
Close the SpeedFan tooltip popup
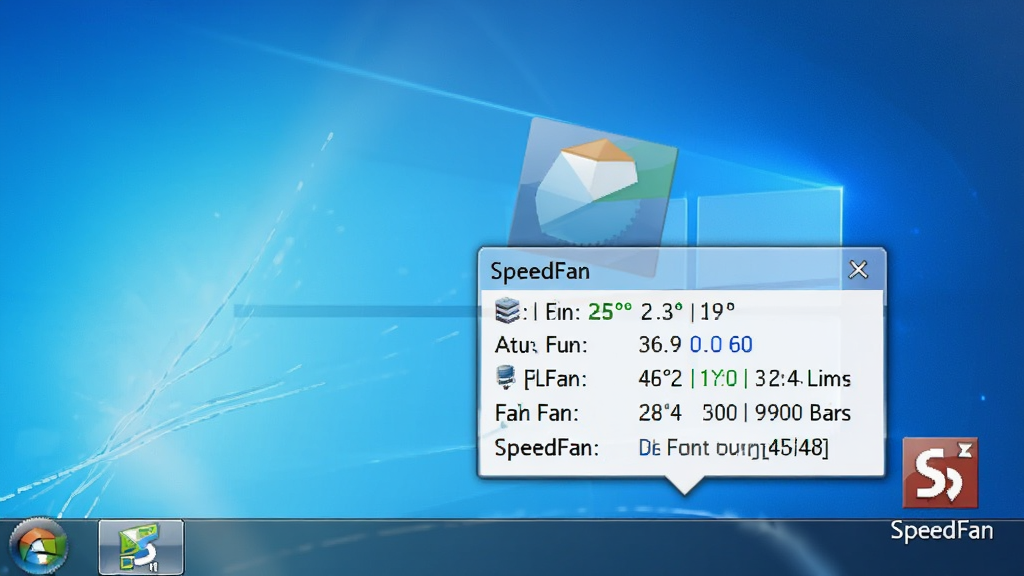click(858, 270)
